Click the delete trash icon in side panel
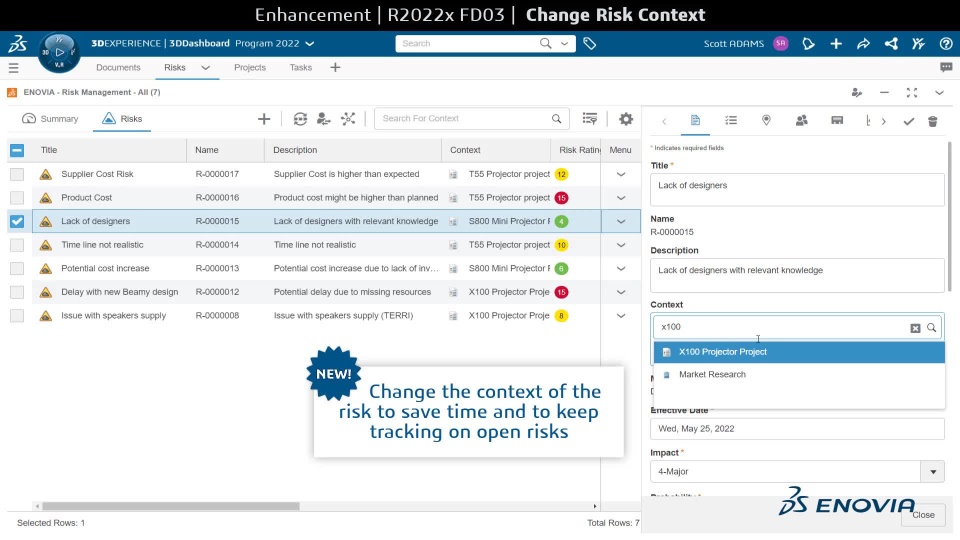Image resolution: width=960 pixels, height=540 pixels. pyautogui.click(x=932, y=121)
